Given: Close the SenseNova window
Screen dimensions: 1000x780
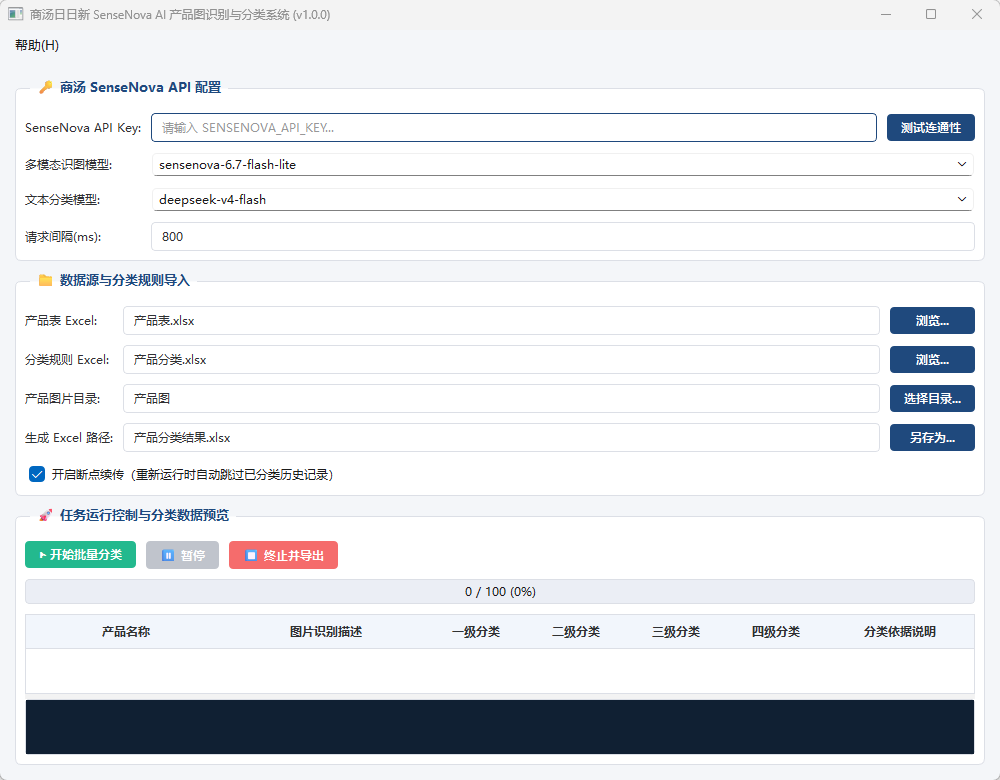Looking at the screenshot, I should (x=976, y=14).
